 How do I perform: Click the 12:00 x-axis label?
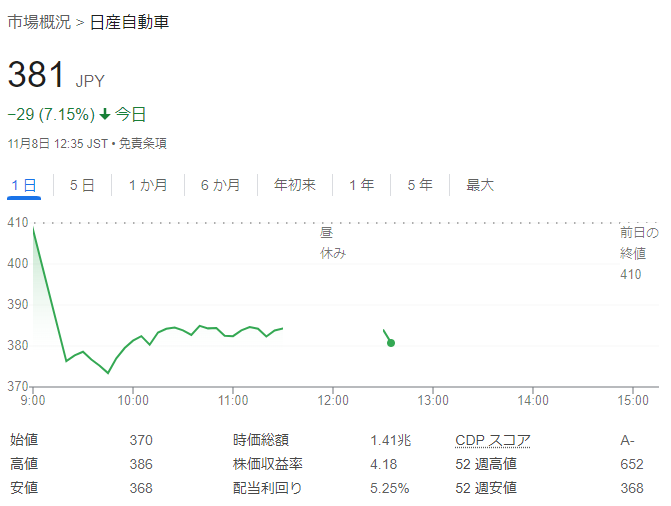333,400
